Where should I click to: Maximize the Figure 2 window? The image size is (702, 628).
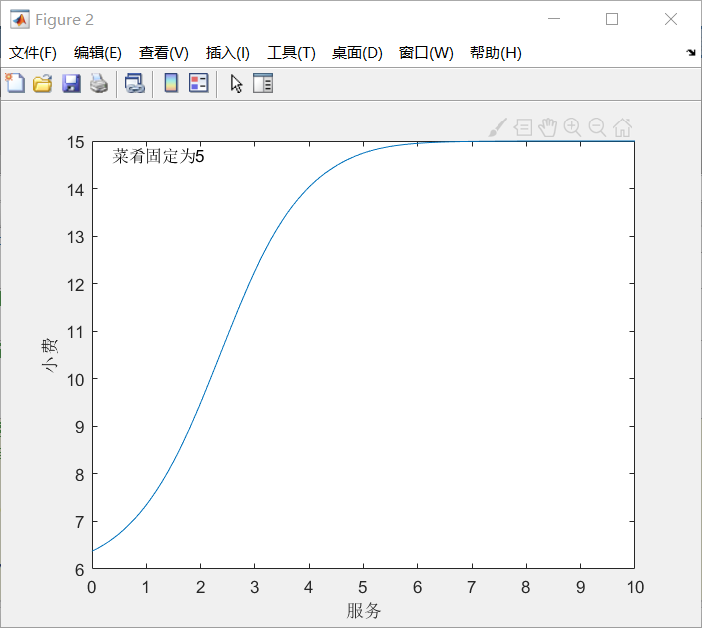pos(612,19)
